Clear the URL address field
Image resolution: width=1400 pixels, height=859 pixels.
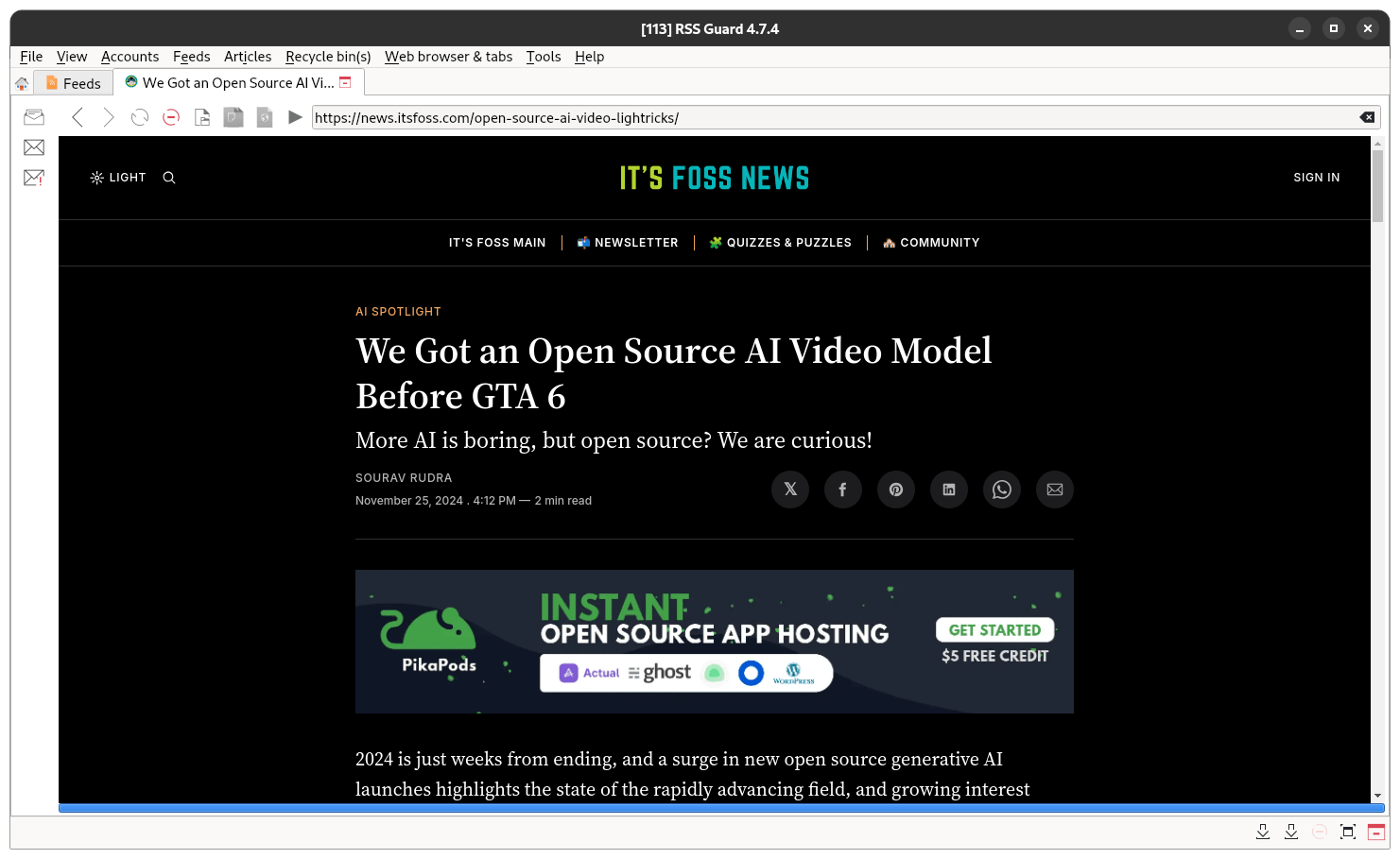1367,116
